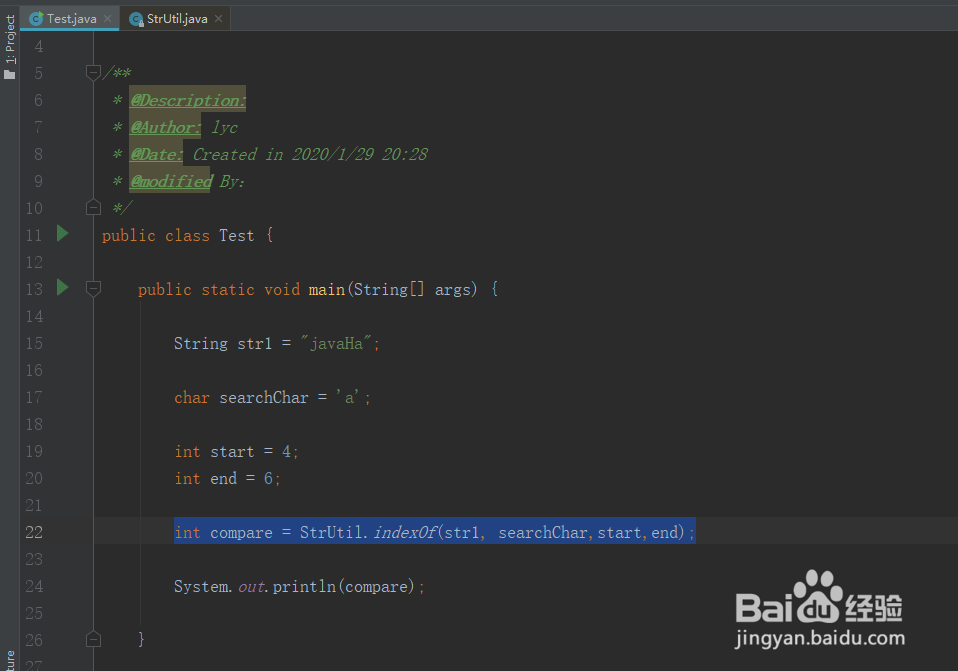
Task: Click the indexOf method call
Action: [405, 532]
